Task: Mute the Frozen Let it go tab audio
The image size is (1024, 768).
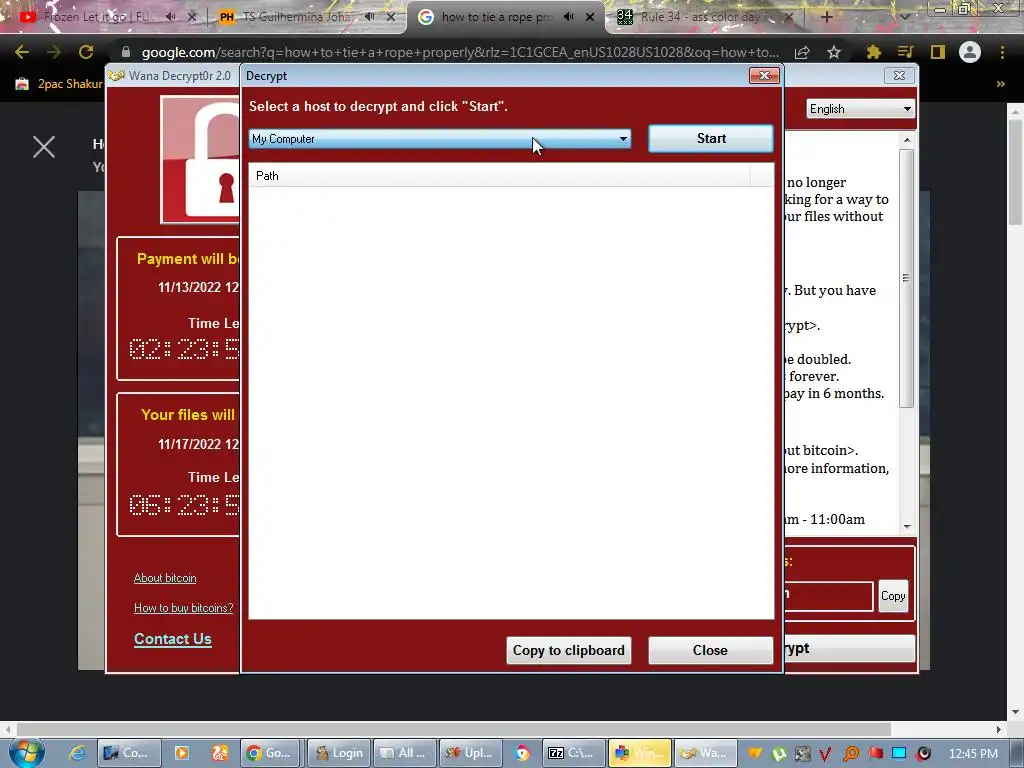Action: (x=170, y=17)
